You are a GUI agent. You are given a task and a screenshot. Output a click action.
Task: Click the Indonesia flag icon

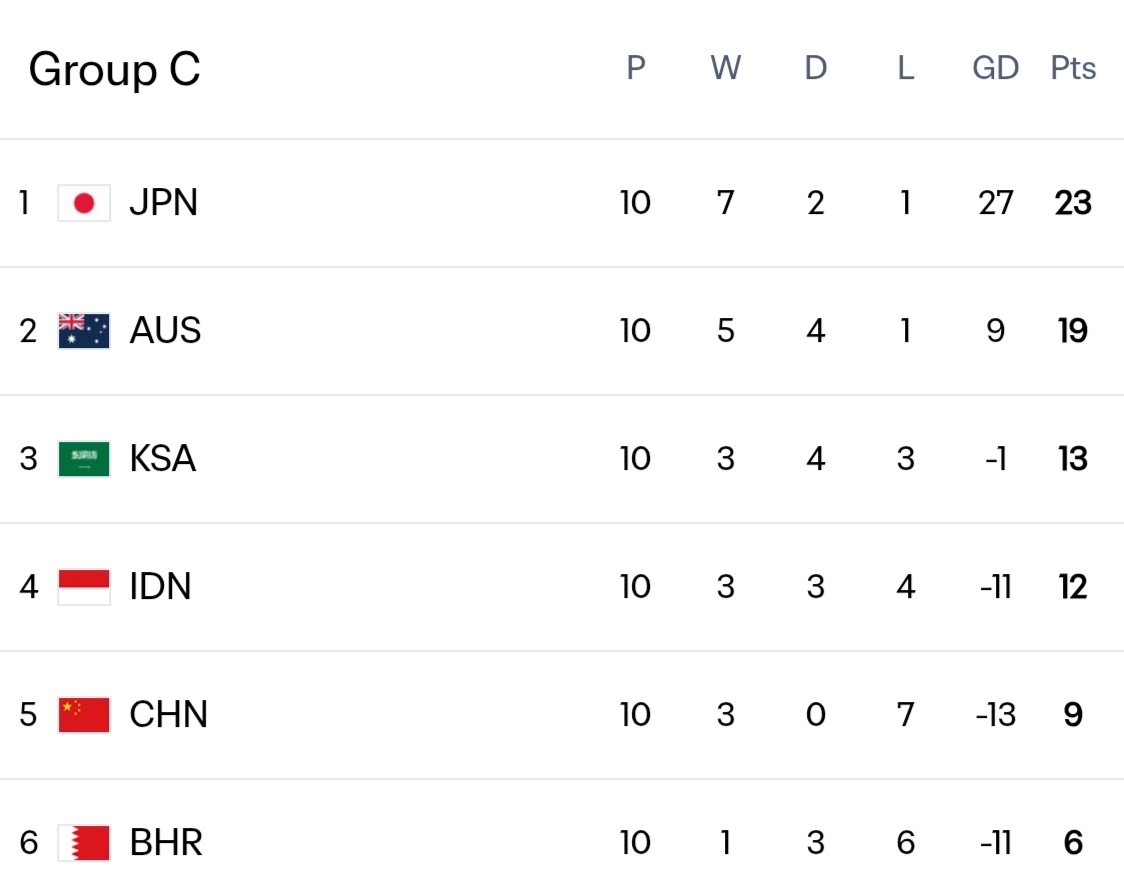tap(84, 587)
